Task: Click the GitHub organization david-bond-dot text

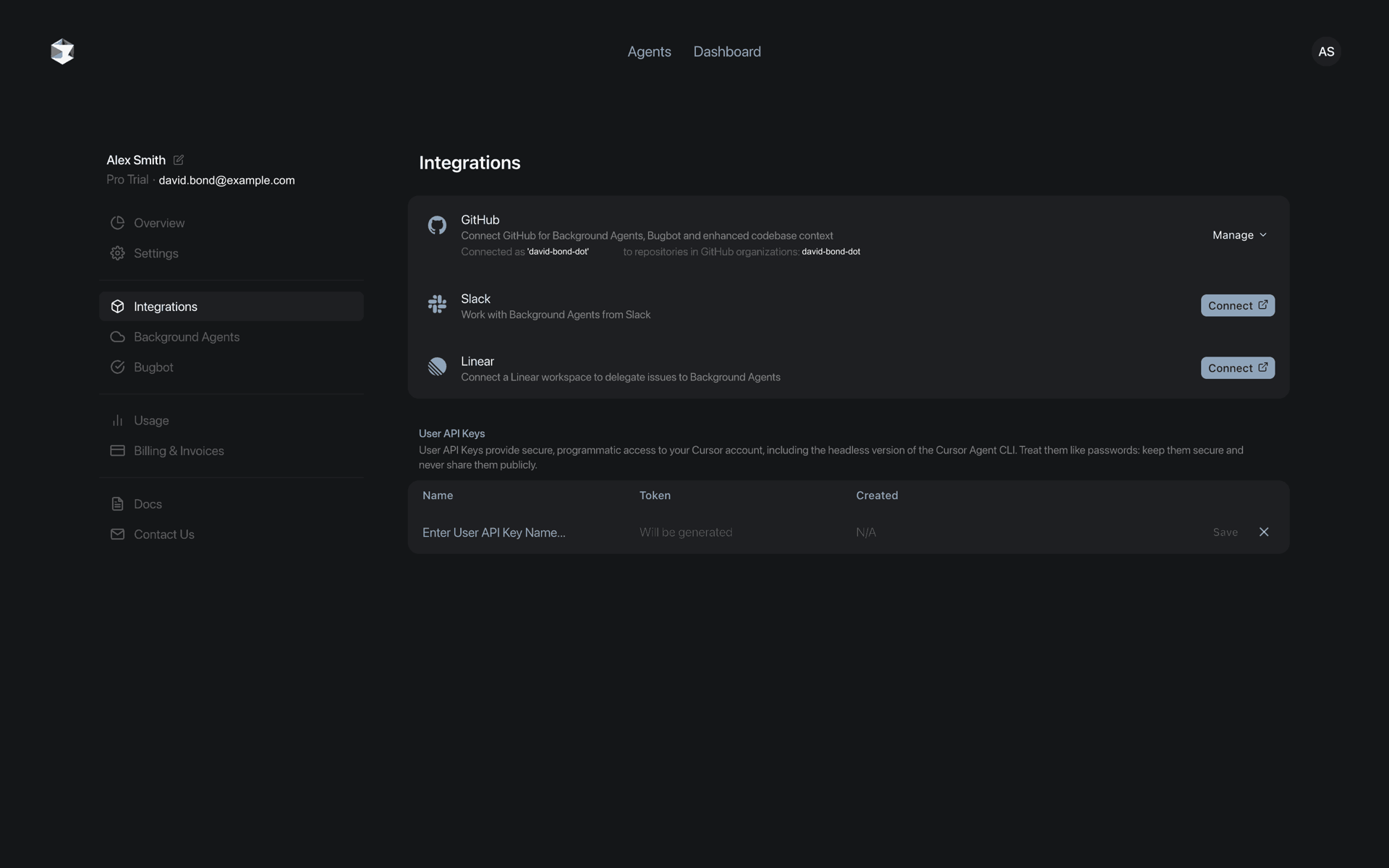Action: click(x=831, y=252)
